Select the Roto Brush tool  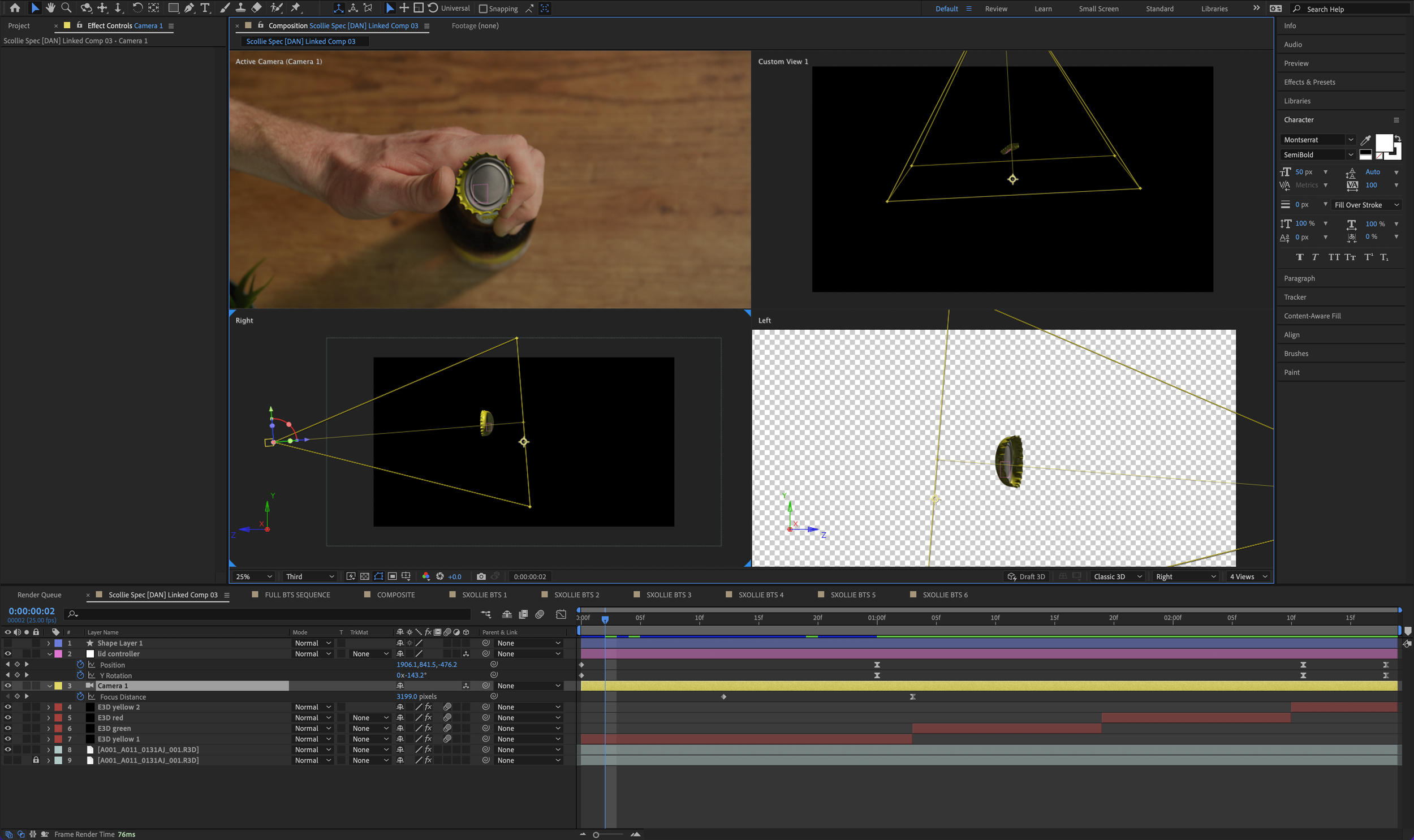point(277,8)
